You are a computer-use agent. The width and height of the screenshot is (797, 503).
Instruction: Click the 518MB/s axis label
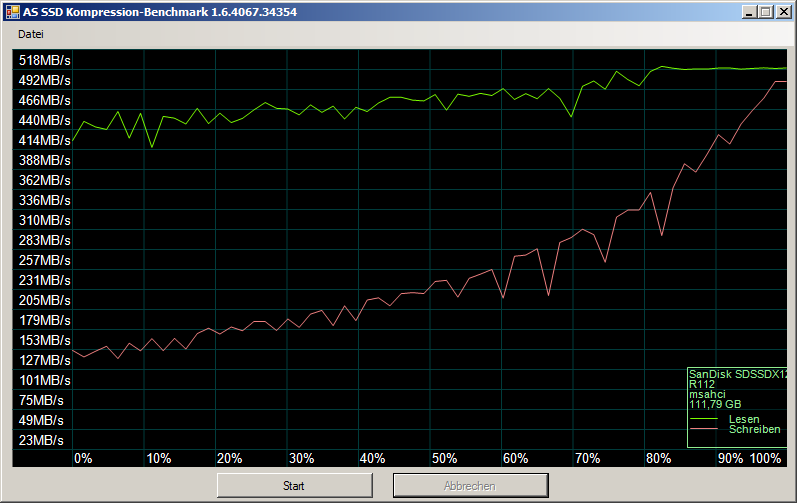pos(44,60)
